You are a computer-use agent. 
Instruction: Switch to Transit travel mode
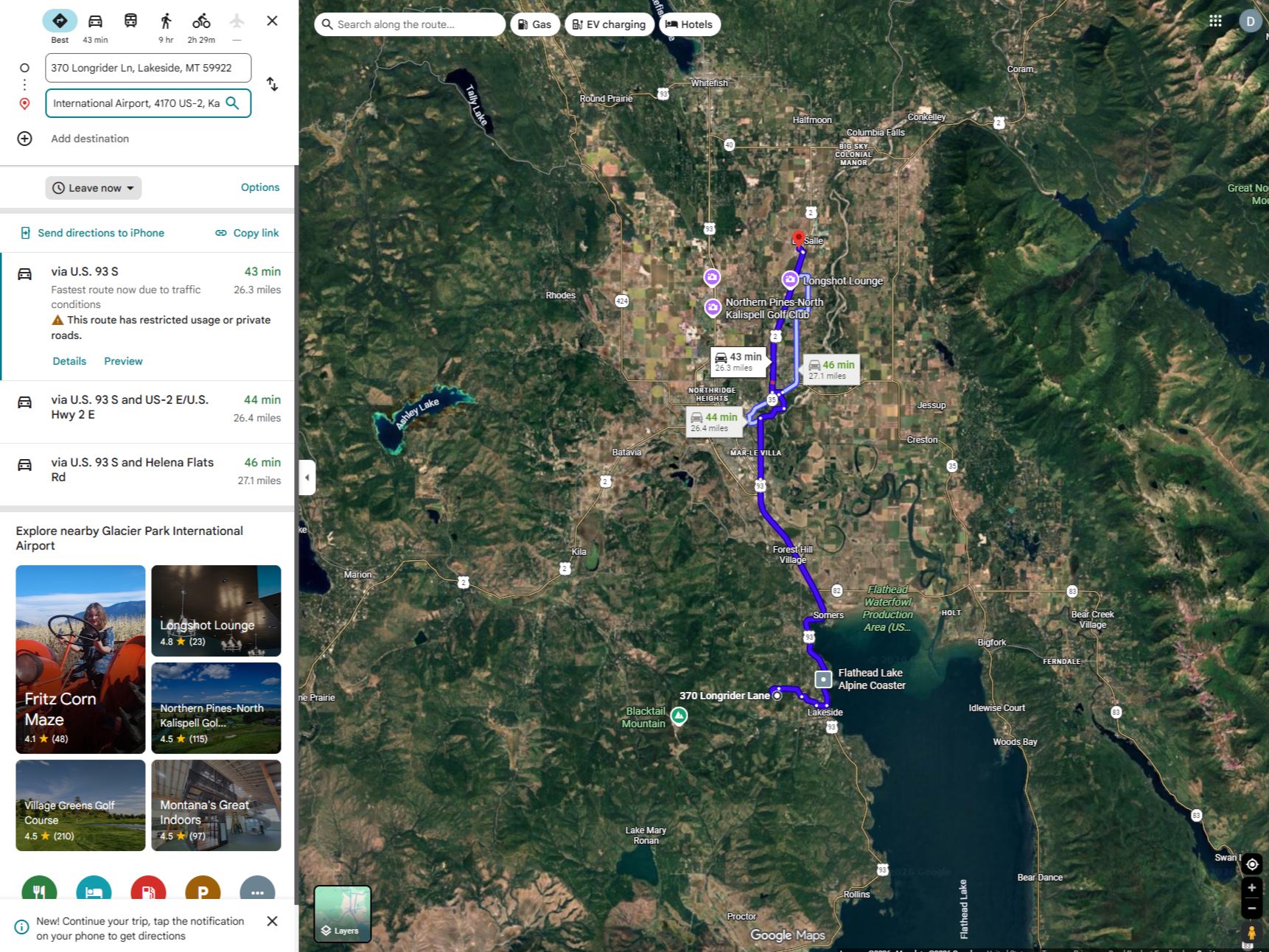[x=130, y=21]
